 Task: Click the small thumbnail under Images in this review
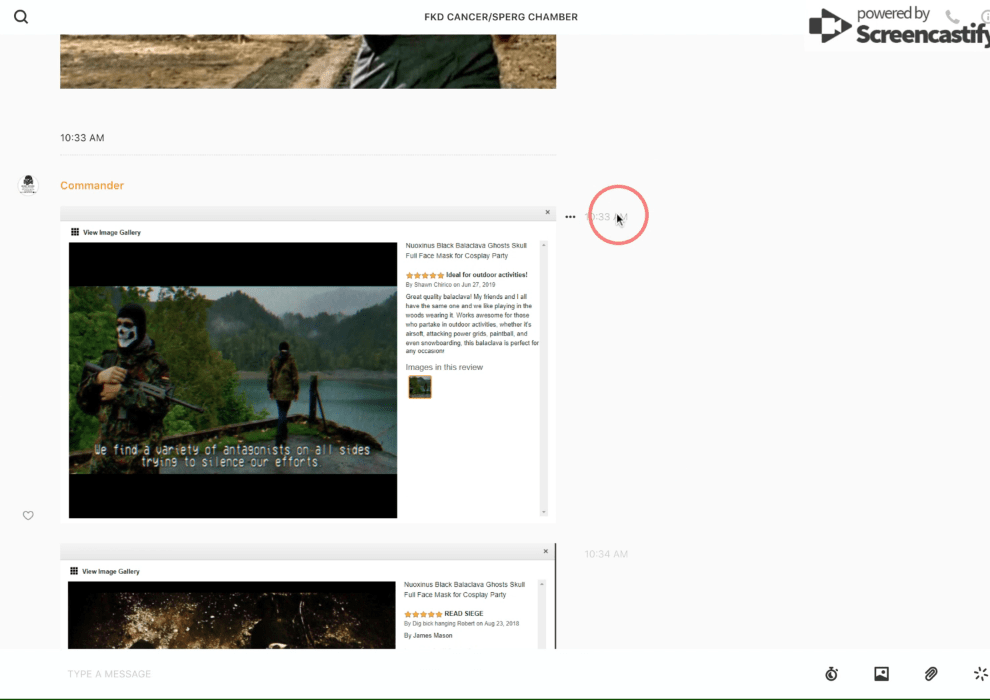coord(419,387)
